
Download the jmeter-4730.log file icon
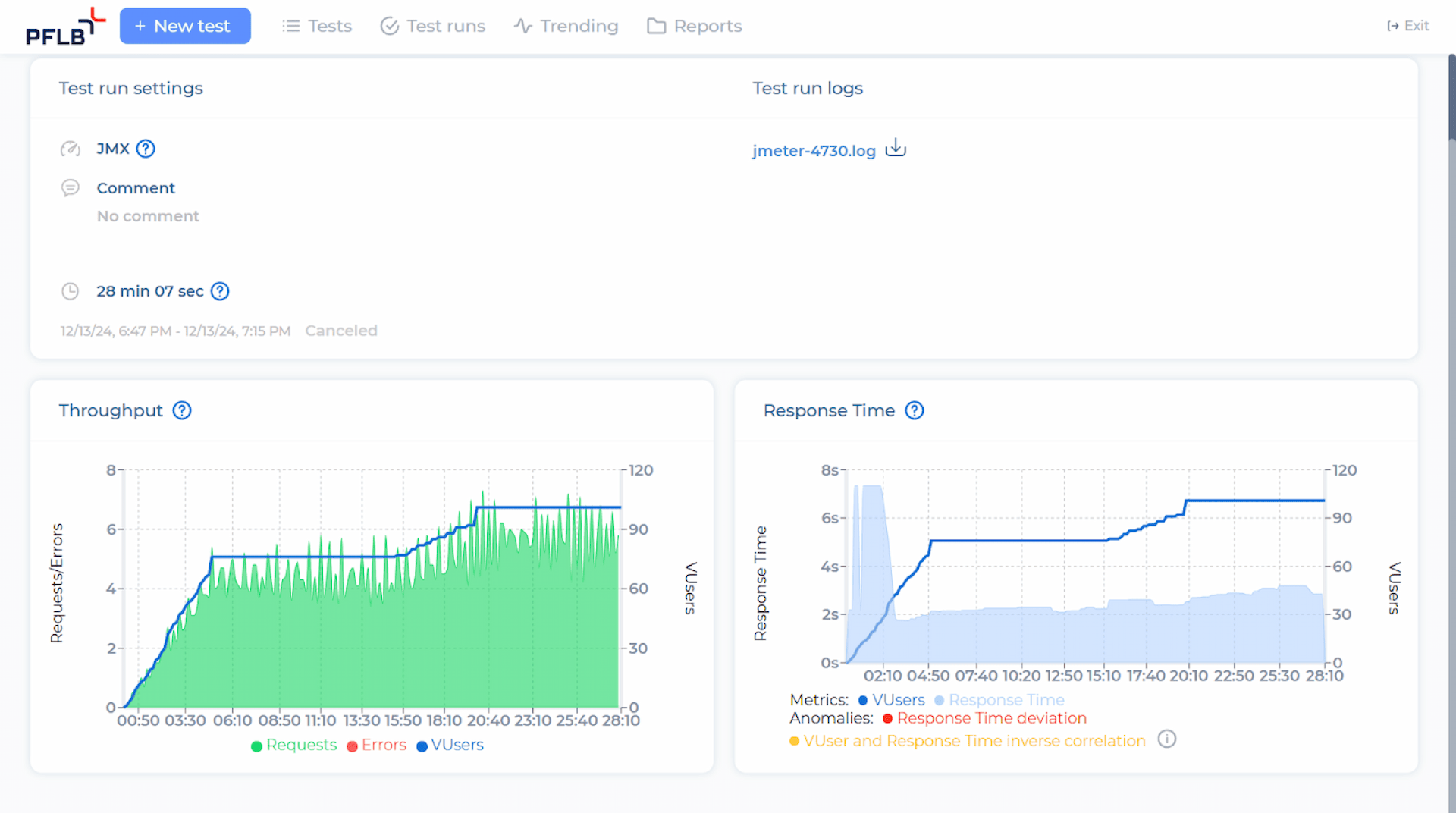pyautogui.click(x=896, y=147)
